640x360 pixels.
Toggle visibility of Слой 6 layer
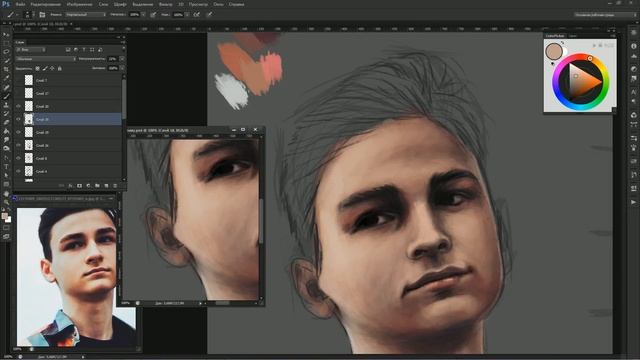coord(18,158)
